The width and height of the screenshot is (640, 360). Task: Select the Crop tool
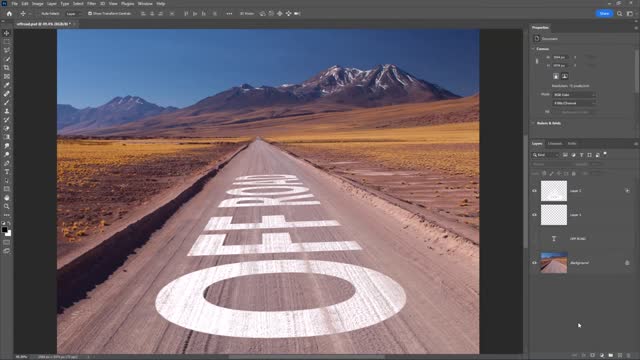[x=7, y=68]
